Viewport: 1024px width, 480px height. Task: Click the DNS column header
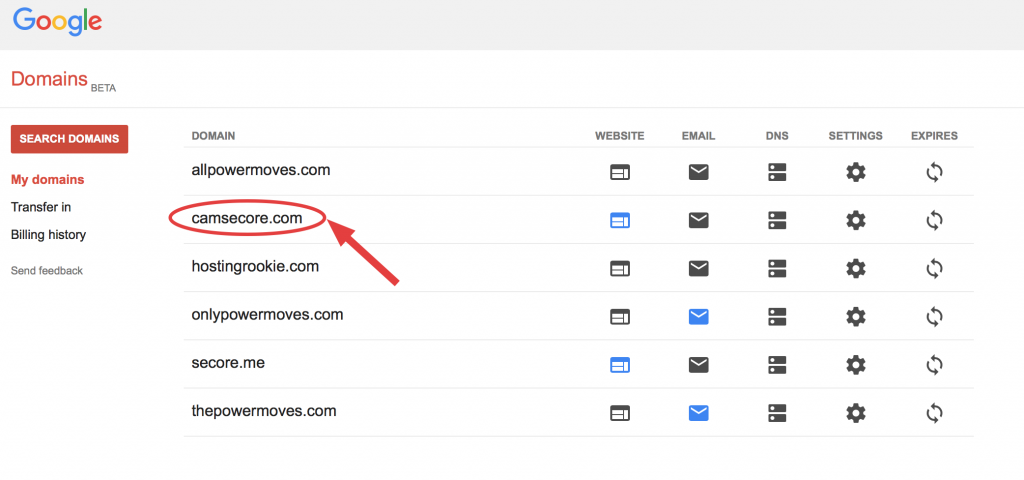click(x=777, y=136)
